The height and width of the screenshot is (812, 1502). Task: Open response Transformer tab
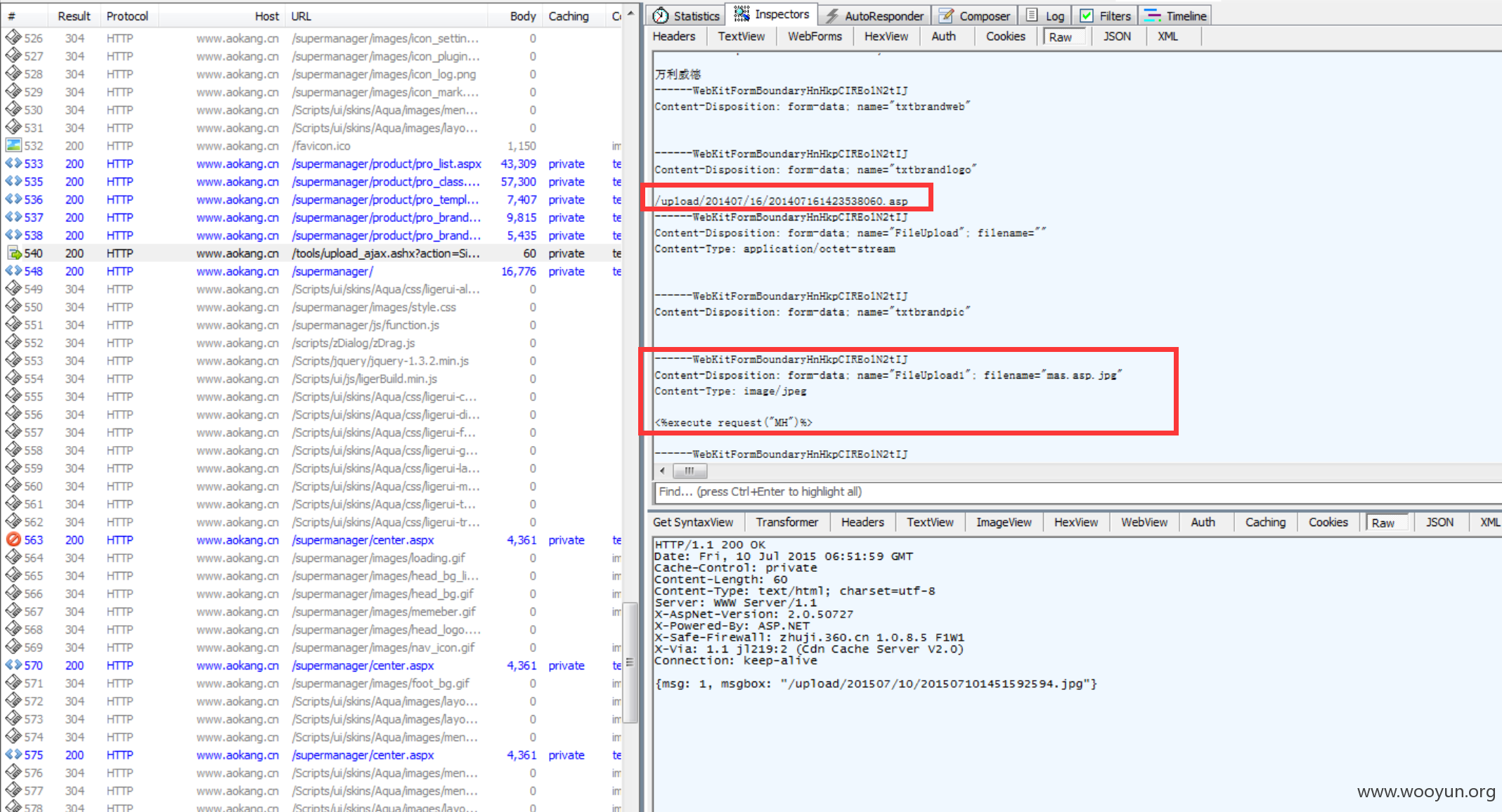click(787, 522)
